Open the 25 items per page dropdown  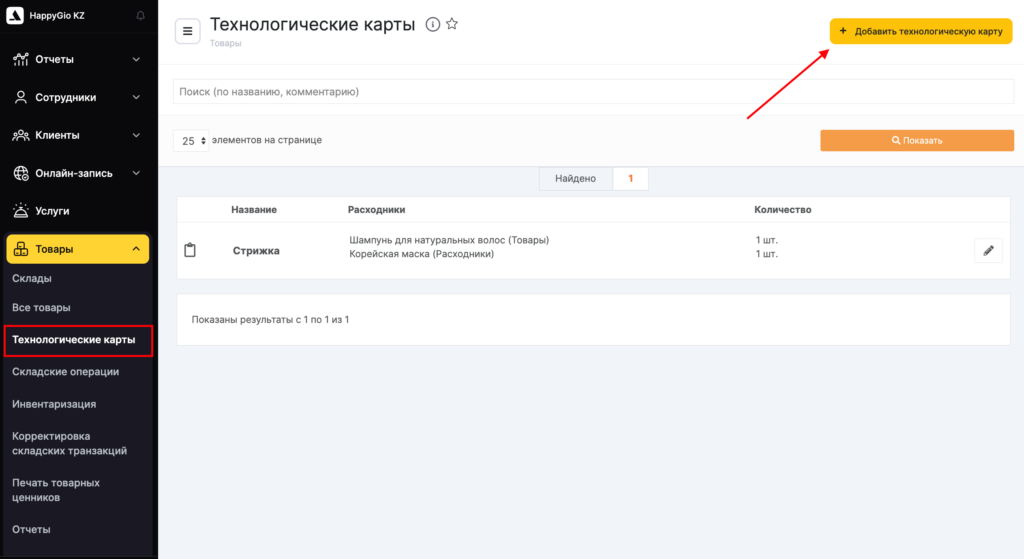193,141
